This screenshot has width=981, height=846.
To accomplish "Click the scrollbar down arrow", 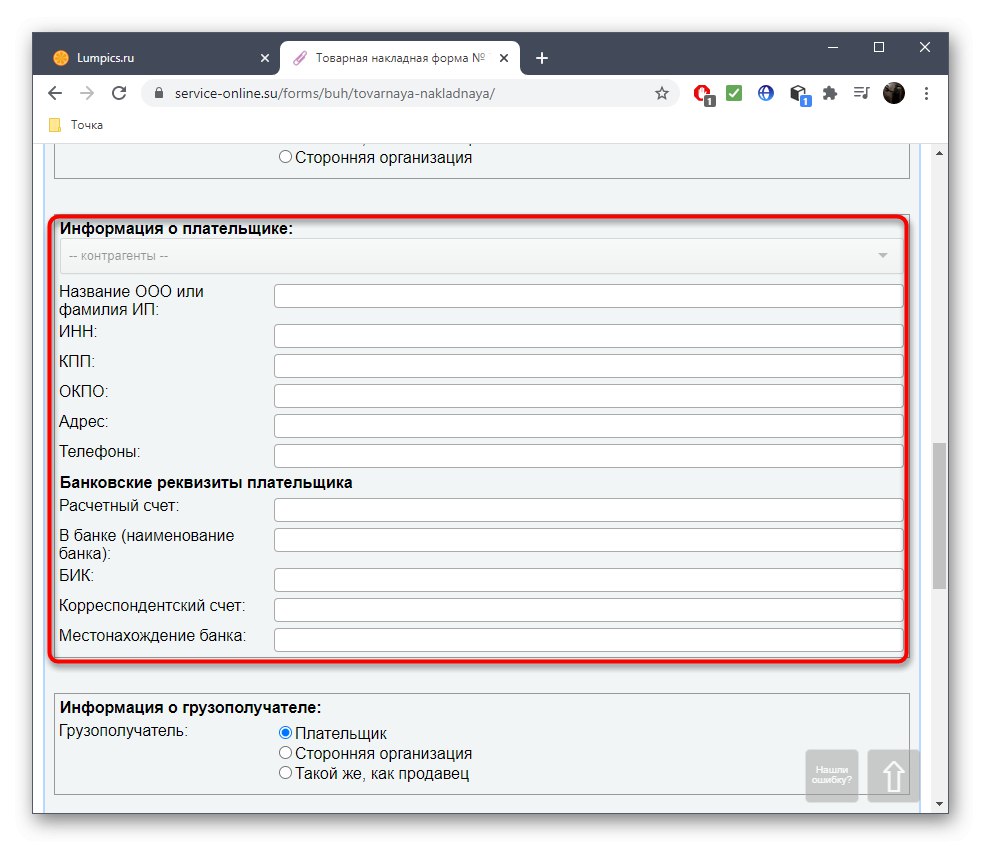I will [x=938, y=804].
